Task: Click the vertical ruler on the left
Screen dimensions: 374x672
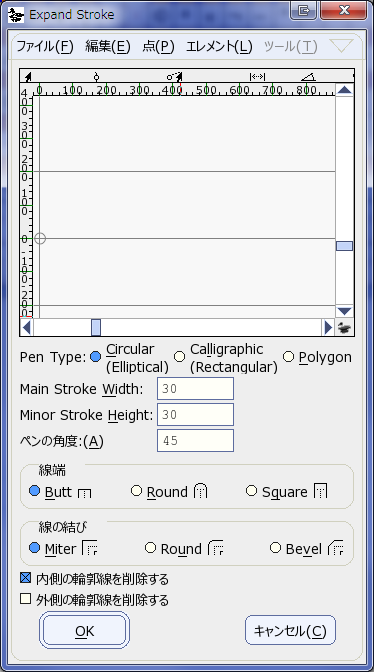Action: coord(27,206)
